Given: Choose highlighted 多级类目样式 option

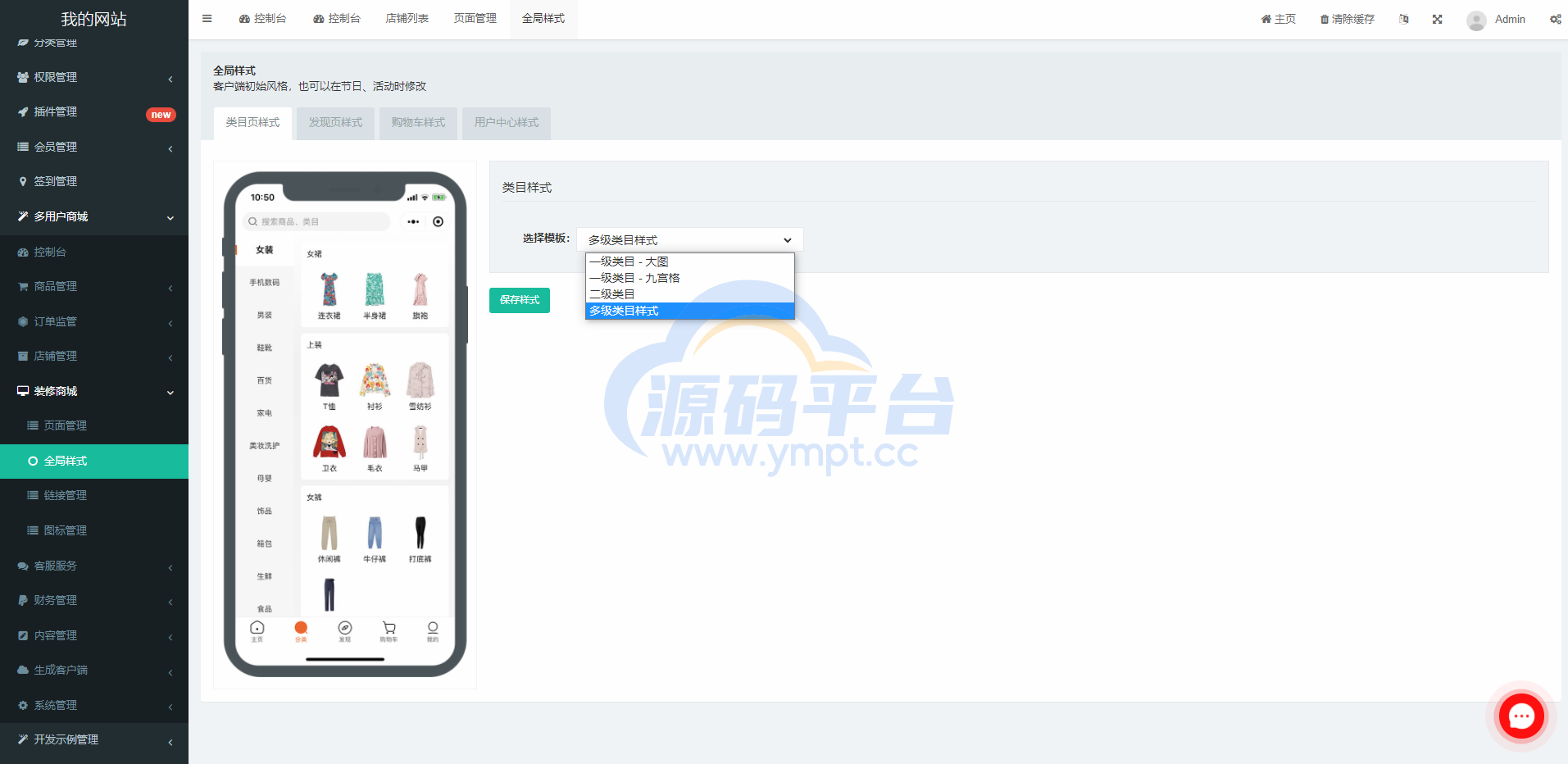Looking at the screenshot, I should coord(690,311).
